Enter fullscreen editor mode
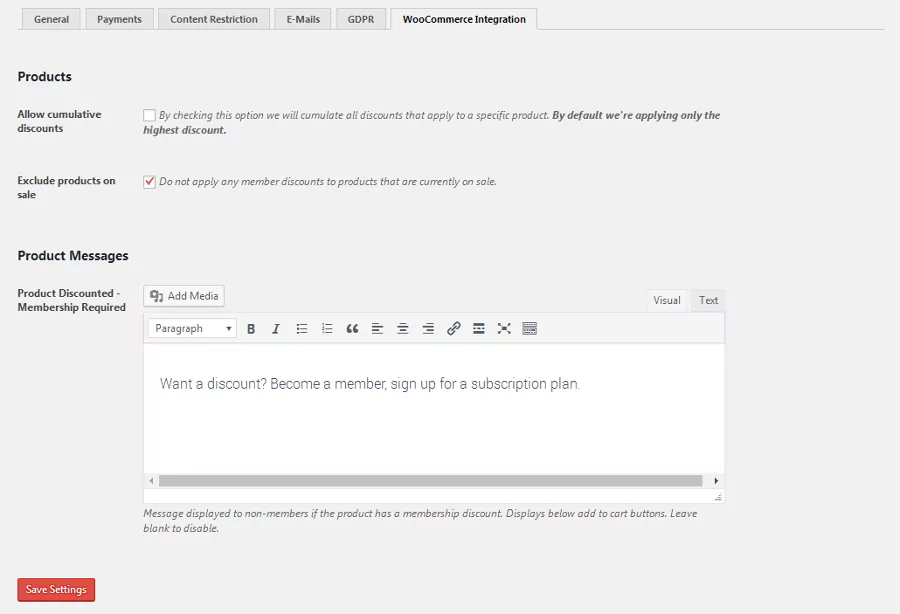Image resolution: width=900 pixels, height=614 pixels. pyautogui.click(x=504, y=329)
